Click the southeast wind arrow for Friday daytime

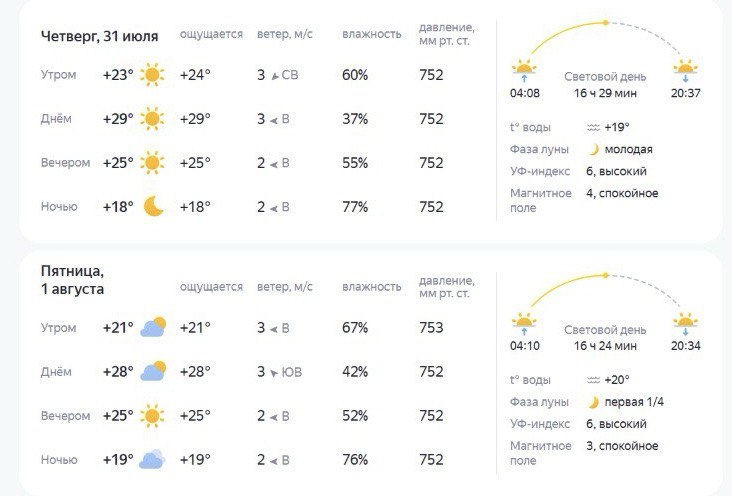(274, 373)
